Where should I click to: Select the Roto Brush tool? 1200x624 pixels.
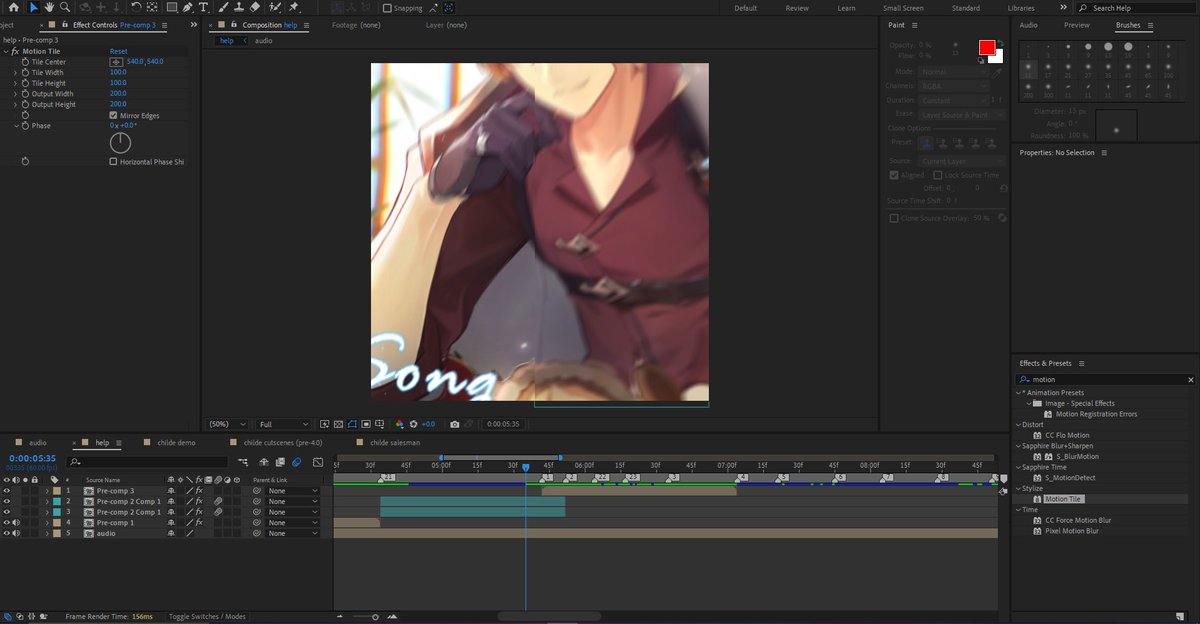[x=274, y=7]
